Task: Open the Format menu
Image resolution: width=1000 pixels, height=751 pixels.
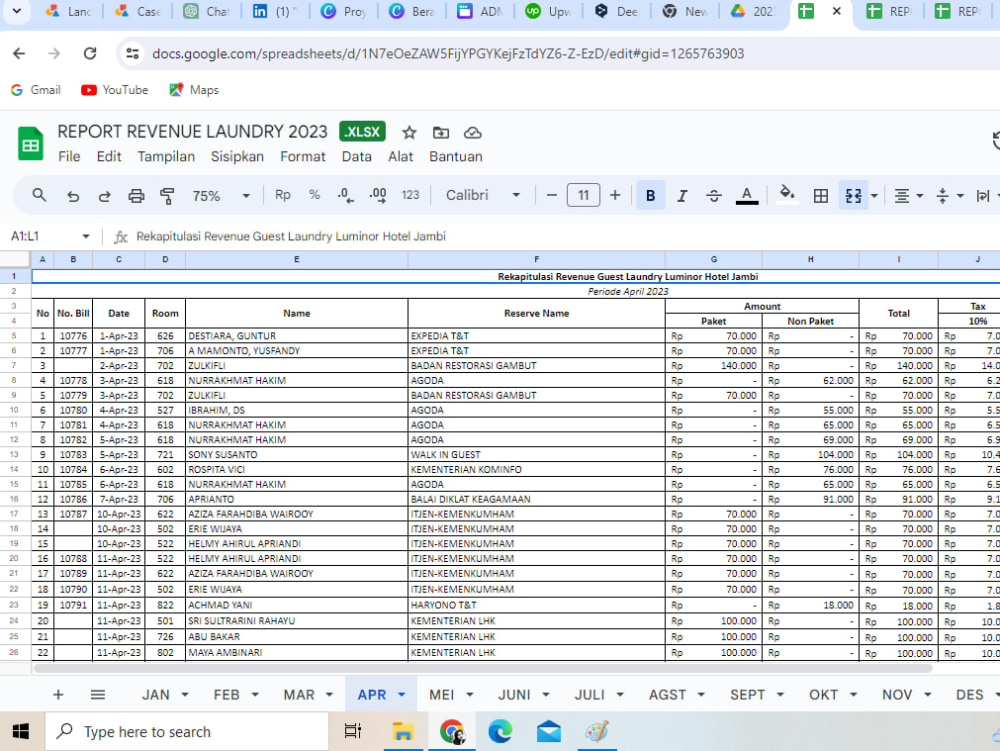Action: (x=303, y=157)
